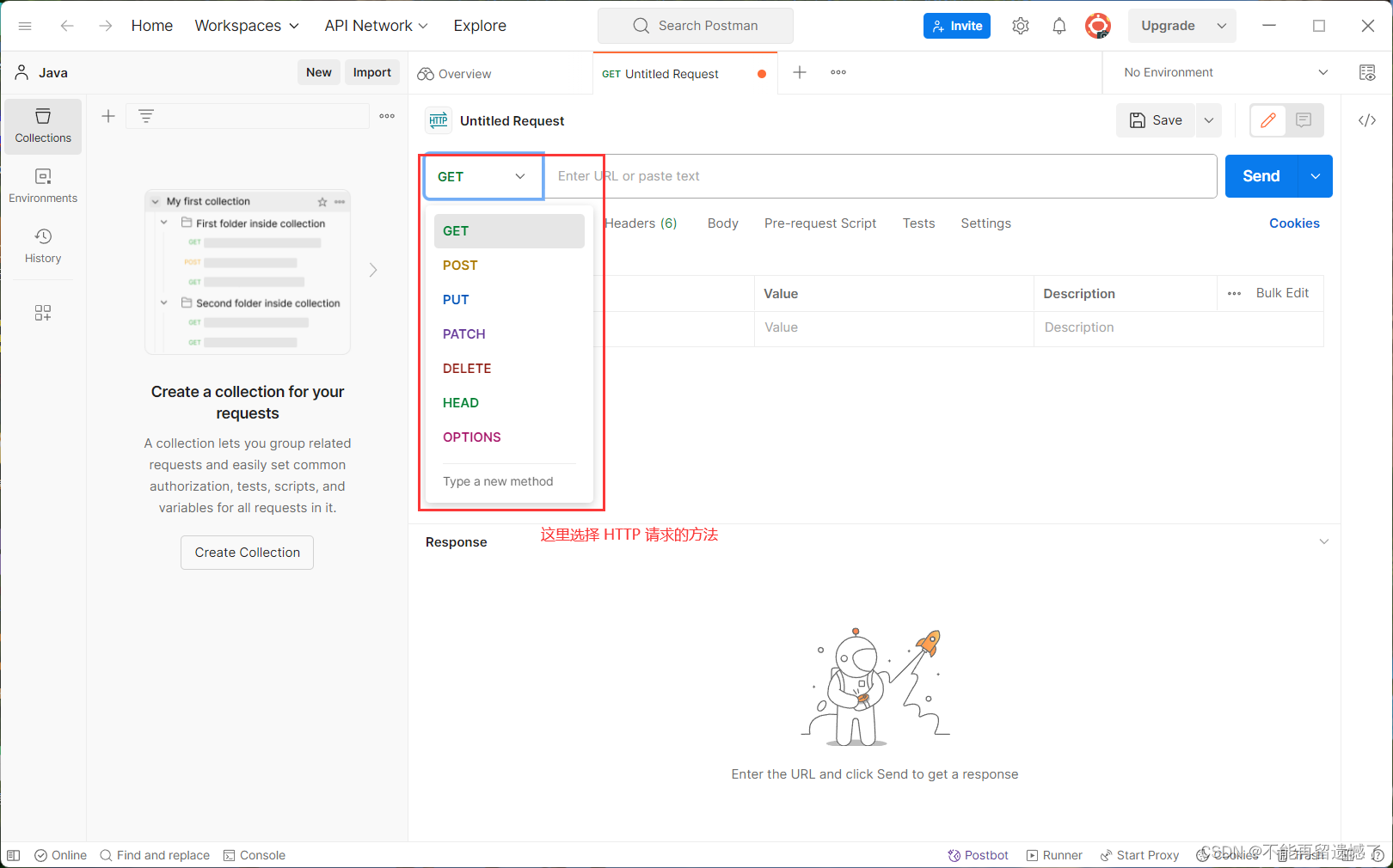The width and height of the screenshot is (1393, 868).
Task: Open History in the sidebar
Action: pyautogui.click(x=43, y=246)
